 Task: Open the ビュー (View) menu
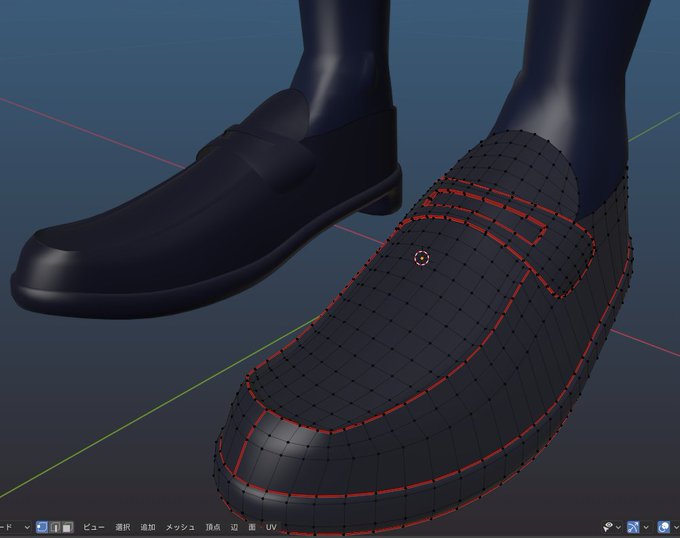[x=94, y=527]
